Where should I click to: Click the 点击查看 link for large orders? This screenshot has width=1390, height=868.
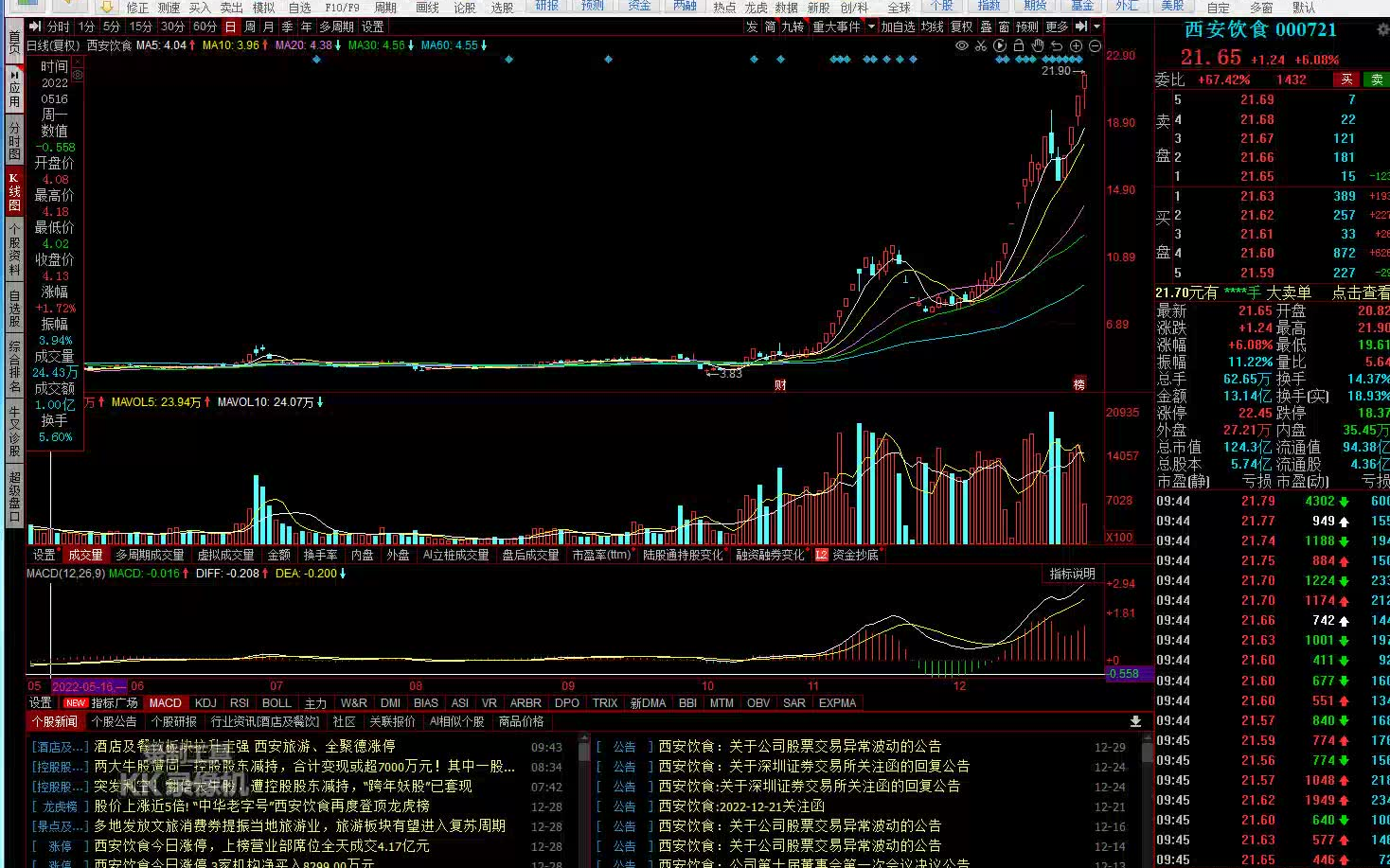click(x=1361, y=292)
